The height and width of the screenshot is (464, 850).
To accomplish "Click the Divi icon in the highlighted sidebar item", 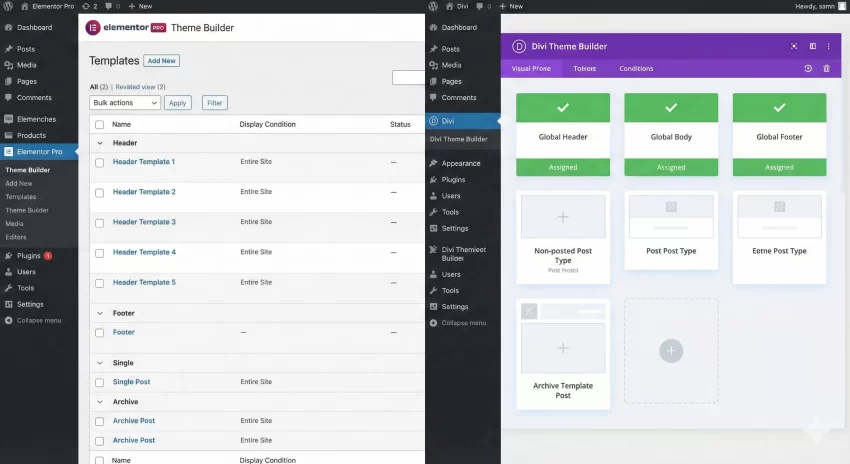I will [x=433, y=121].
